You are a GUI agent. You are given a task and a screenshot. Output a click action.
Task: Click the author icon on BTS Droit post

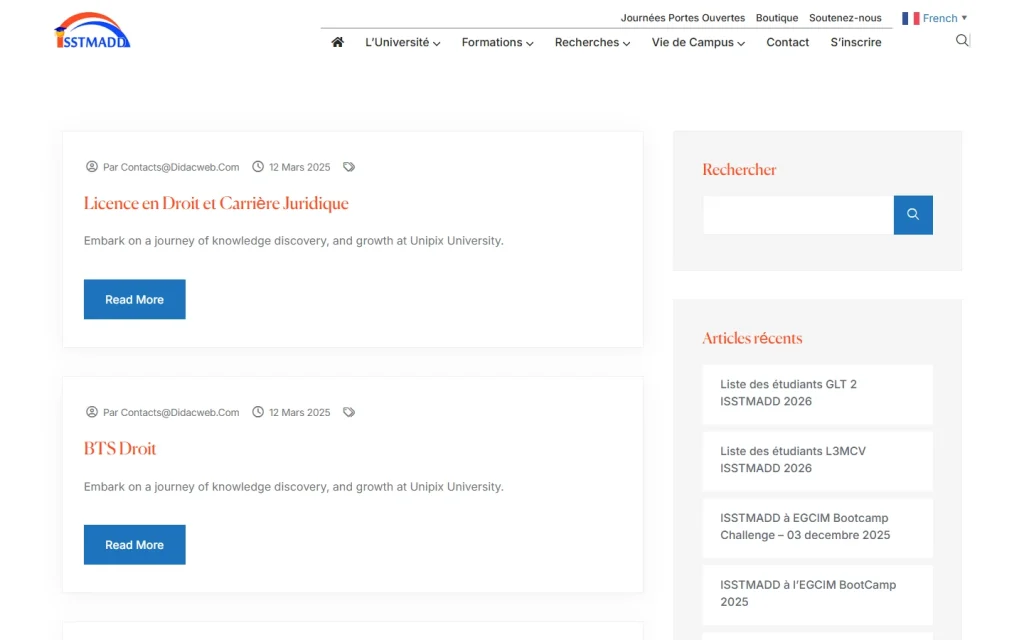[92, 412]
